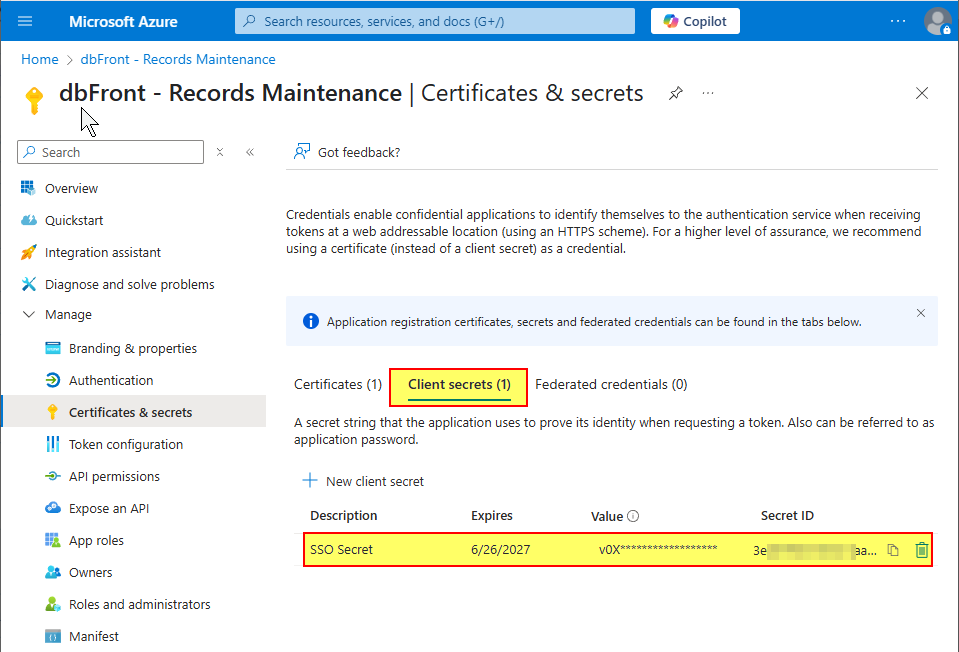Click the SSO Secret description cell
This screenshot has width=959, height=652.
(341, 549)
